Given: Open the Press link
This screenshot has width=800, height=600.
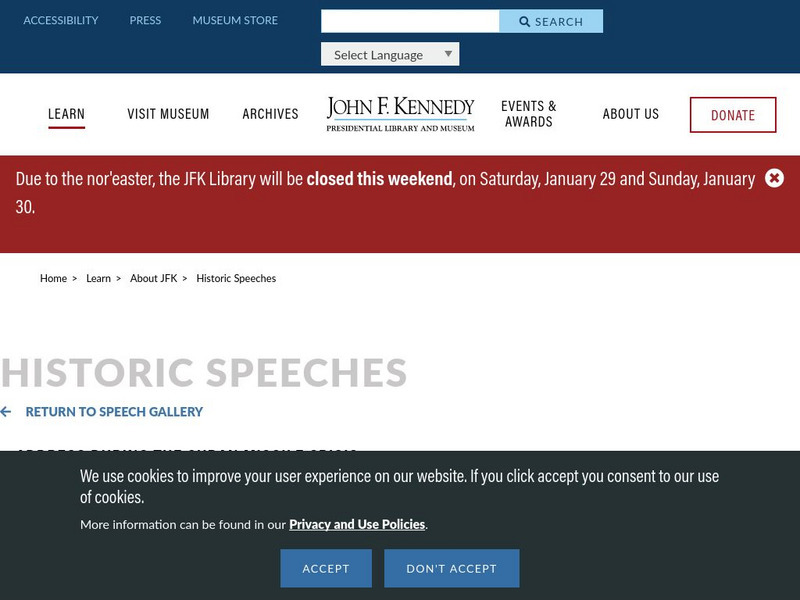Looking at the screenshot, I should [x=145, y=20].
